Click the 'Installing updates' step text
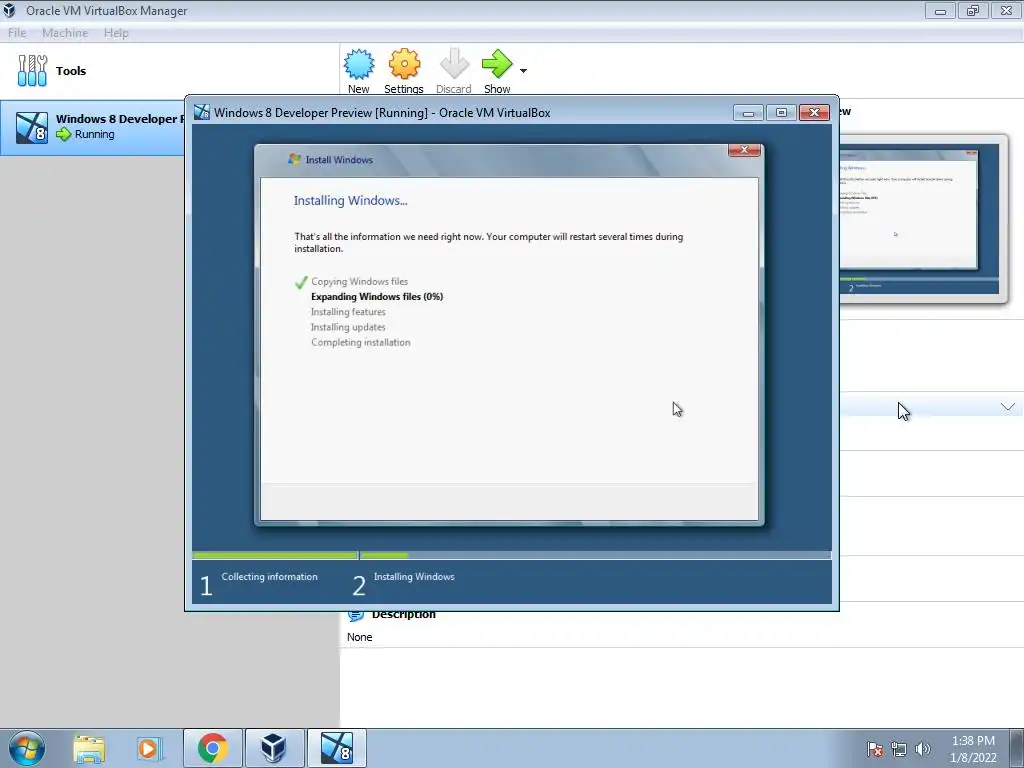 (348, 327)
